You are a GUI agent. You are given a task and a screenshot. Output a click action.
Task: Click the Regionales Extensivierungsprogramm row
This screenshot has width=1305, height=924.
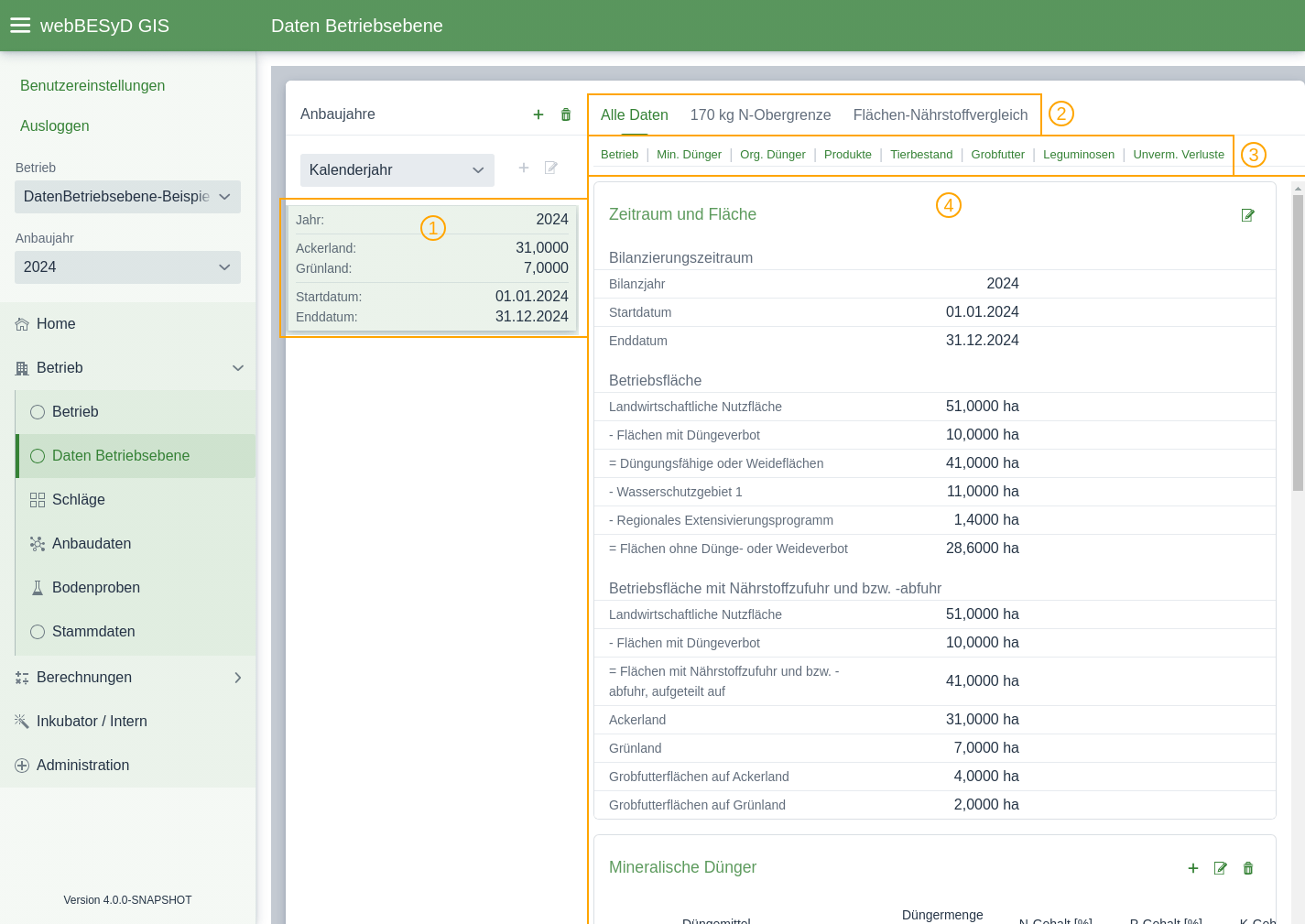pos(935,520)
